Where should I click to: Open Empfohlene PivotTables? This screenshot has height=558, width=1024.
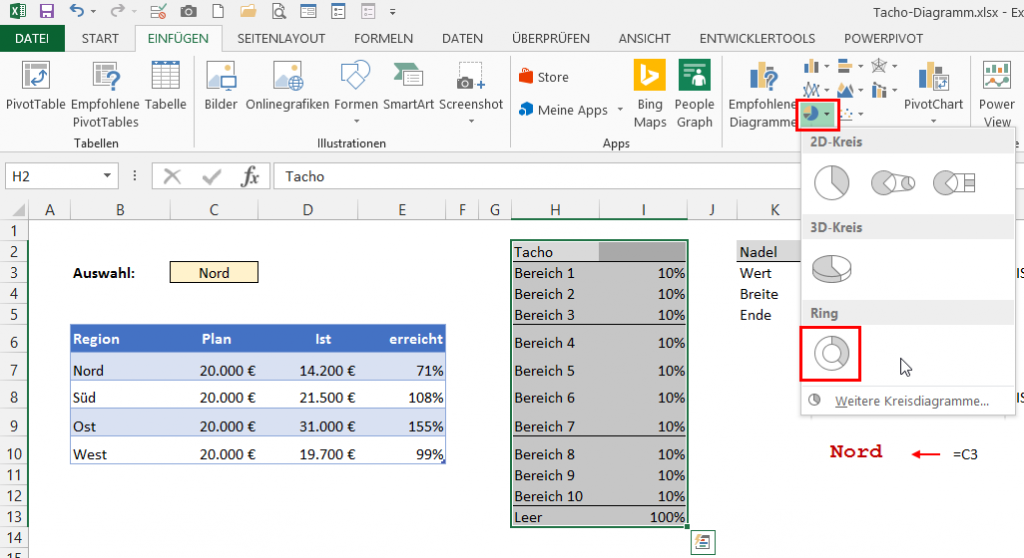pyautogui.click(x=105, y=92)
